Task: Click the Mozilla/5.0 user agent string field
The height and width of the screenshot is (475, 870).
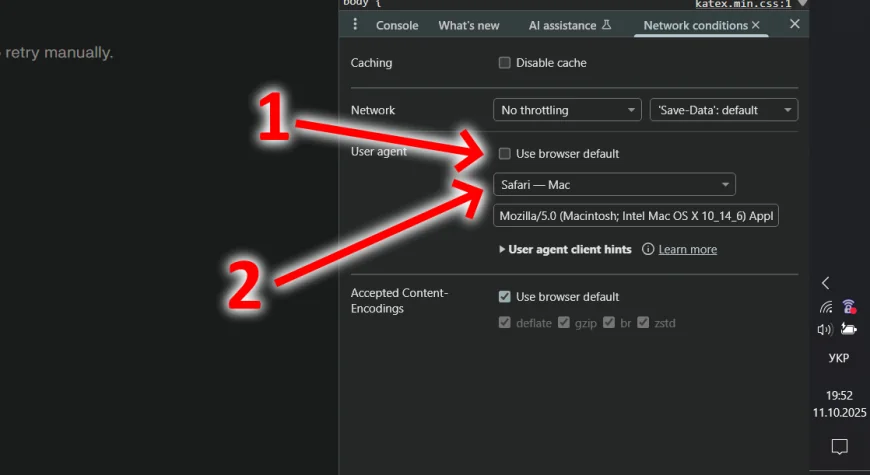Action: pyautogui.click(x=635, y=216)
